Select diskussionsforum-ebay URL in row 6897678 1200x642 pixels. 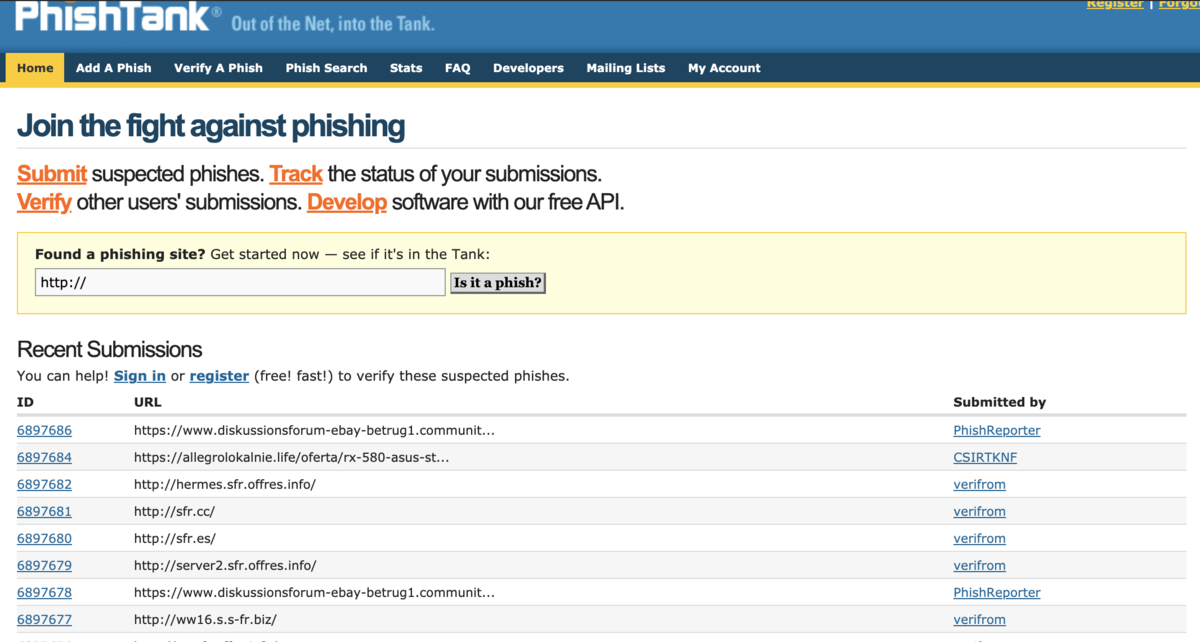(314, 592)
